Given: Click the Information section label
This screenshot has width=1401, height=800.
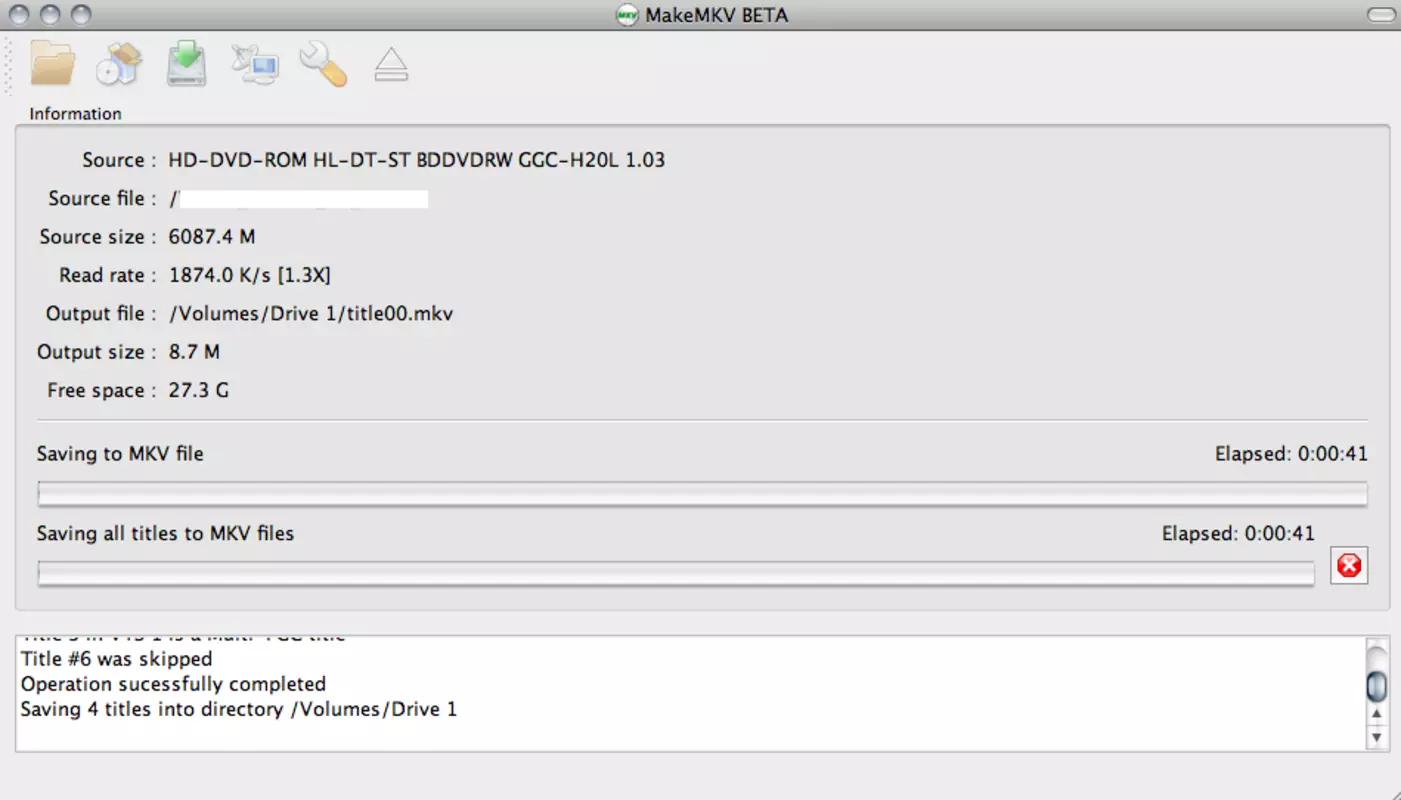Looking at the screenshot, I should pos(75,114).
